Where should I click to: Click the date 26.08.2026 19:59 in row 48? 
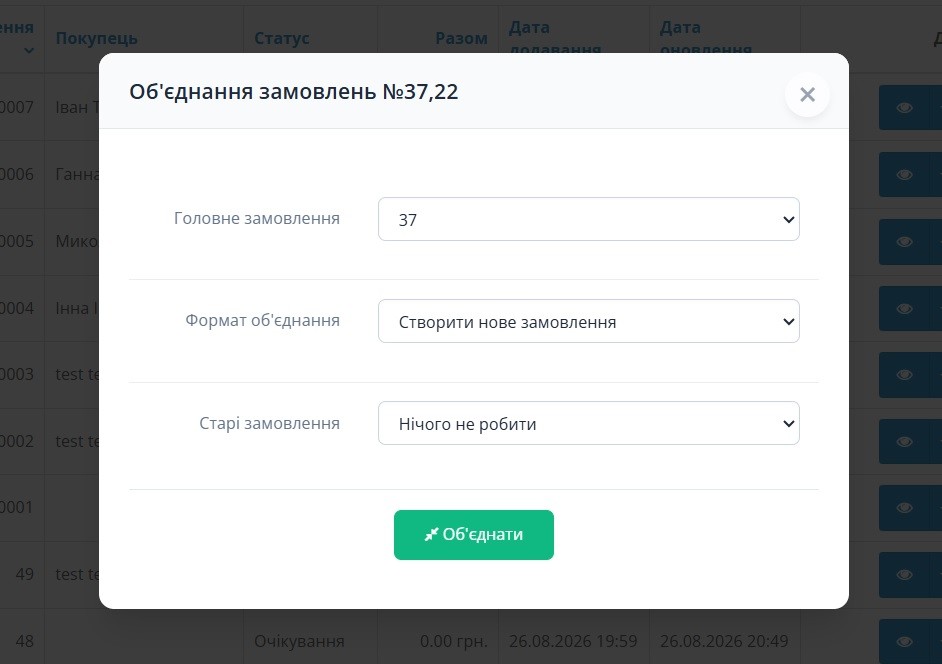(573, 641)
